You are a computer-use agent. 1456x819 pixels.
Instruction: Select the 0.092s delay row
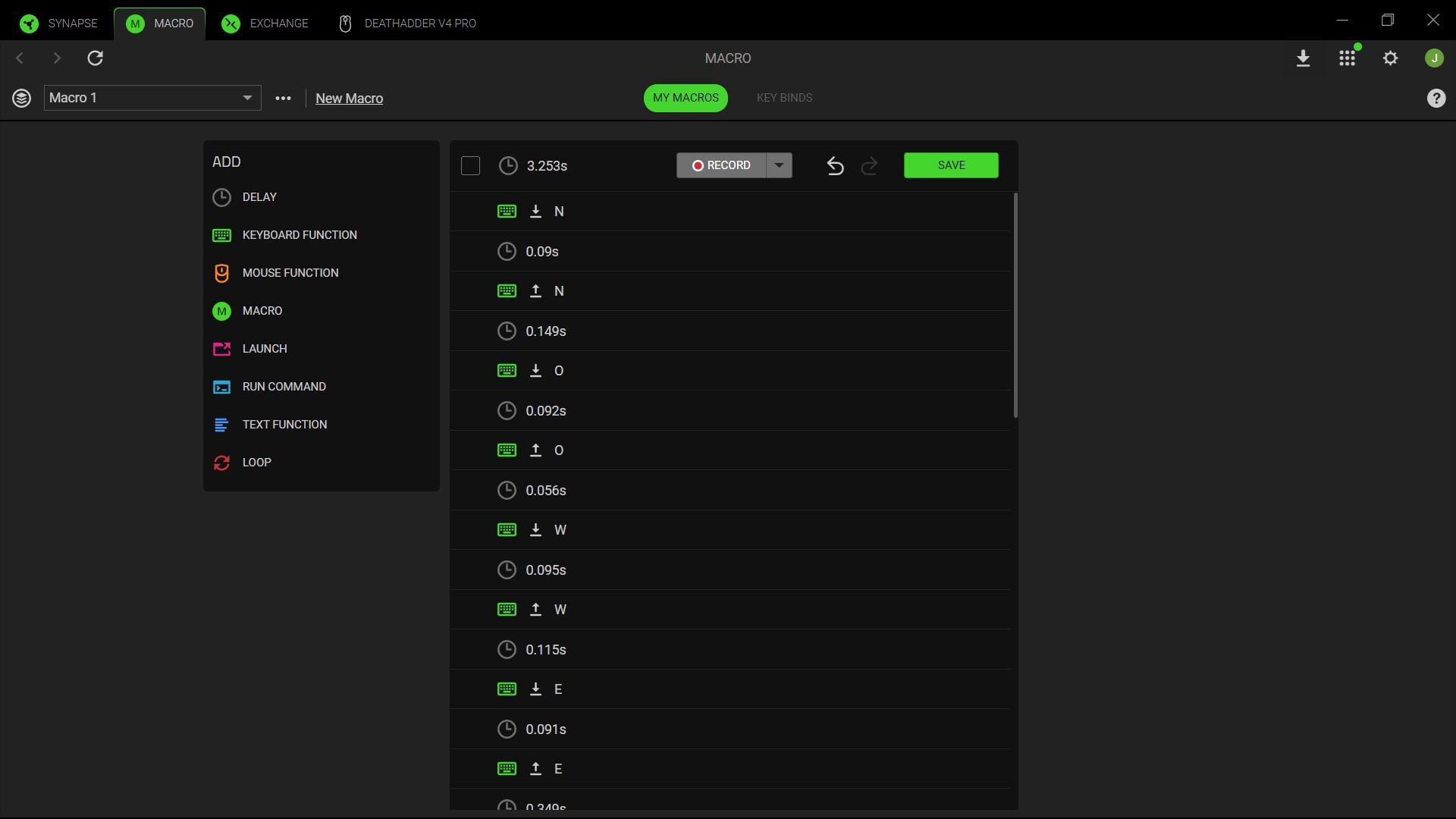730,411
